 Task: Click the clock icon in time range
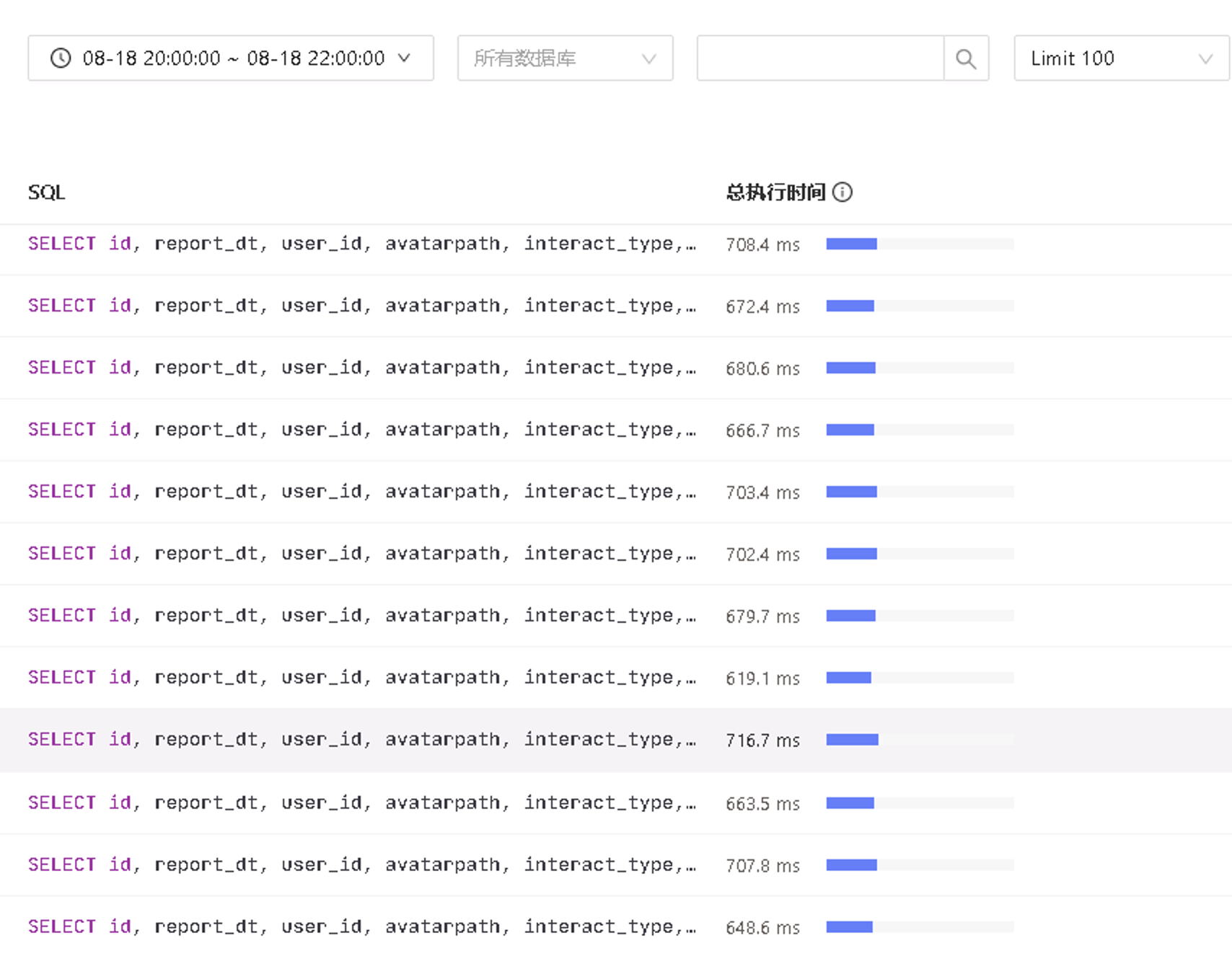click(61, 58)
